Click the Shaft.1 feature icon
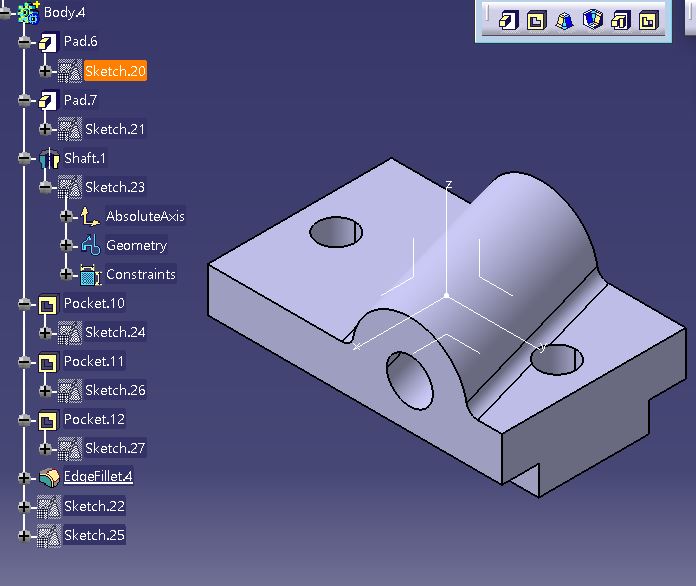 pos(49,158)
